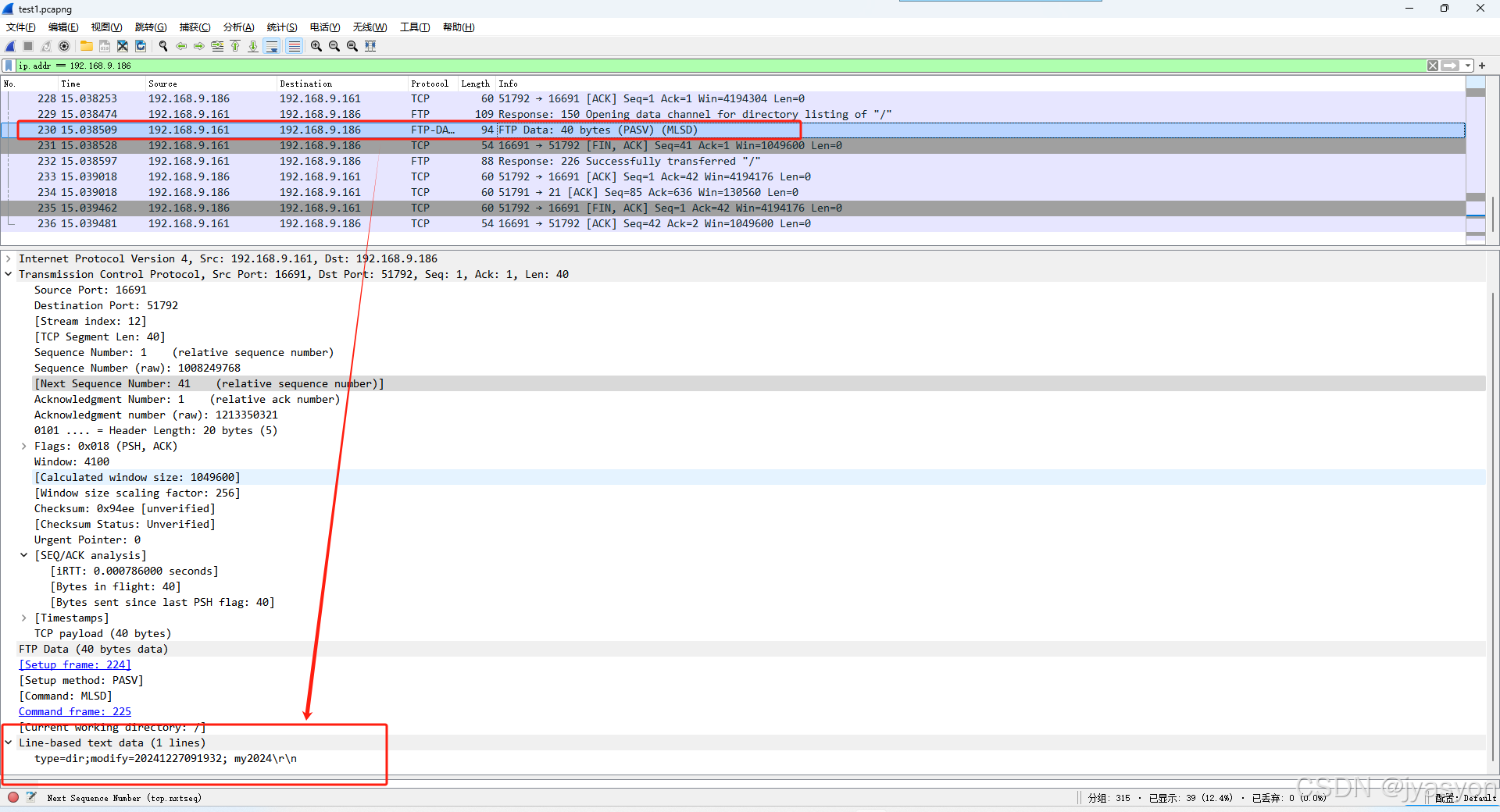Screen dimensions: 1500x812
Task: Go to the last packet
Action: [252, 46]
